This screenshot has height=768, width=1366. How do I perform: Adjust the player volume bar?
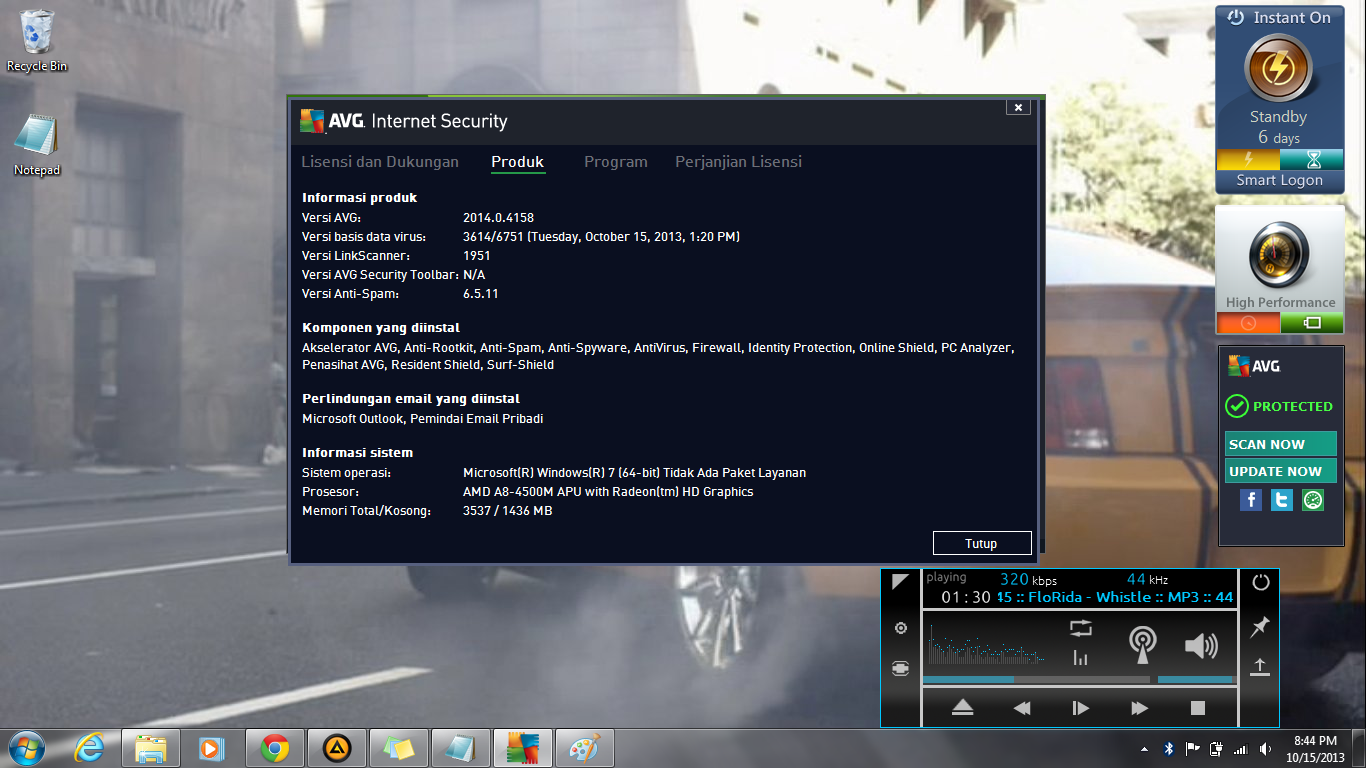pyautogui.click(x=1196, y=680)
